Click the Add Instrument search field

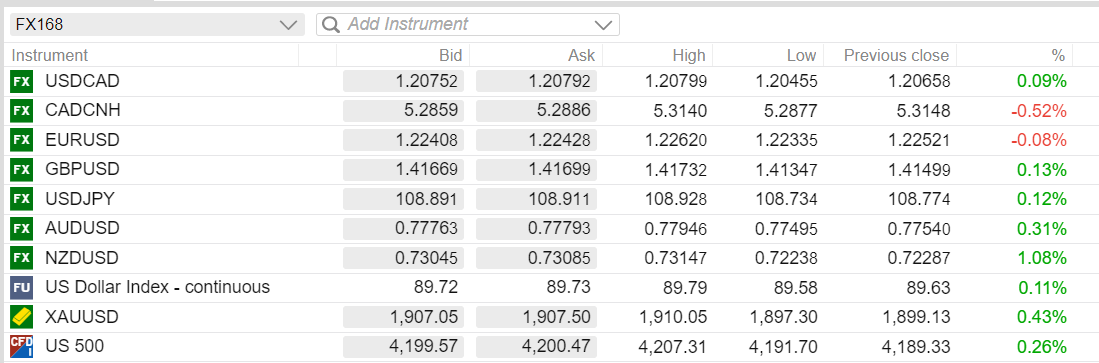(x=467, y=25)
